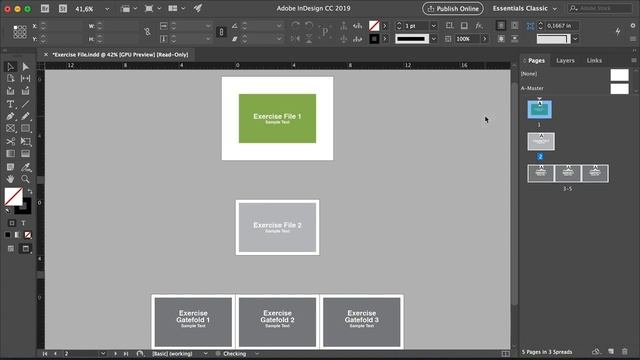Select the Pen tool
The width and height of the screenshot is (640, 360).
(10, 116)
